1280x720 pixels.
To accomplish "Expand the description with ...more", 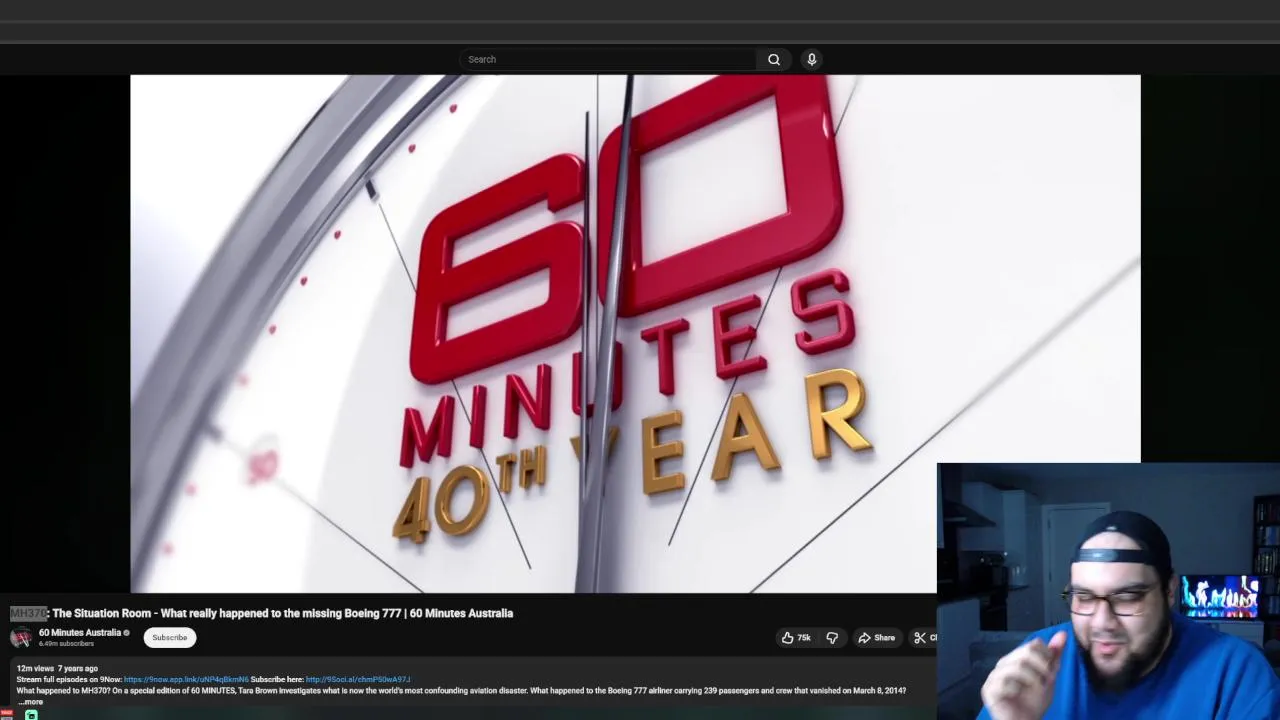I will pos(31,702).
